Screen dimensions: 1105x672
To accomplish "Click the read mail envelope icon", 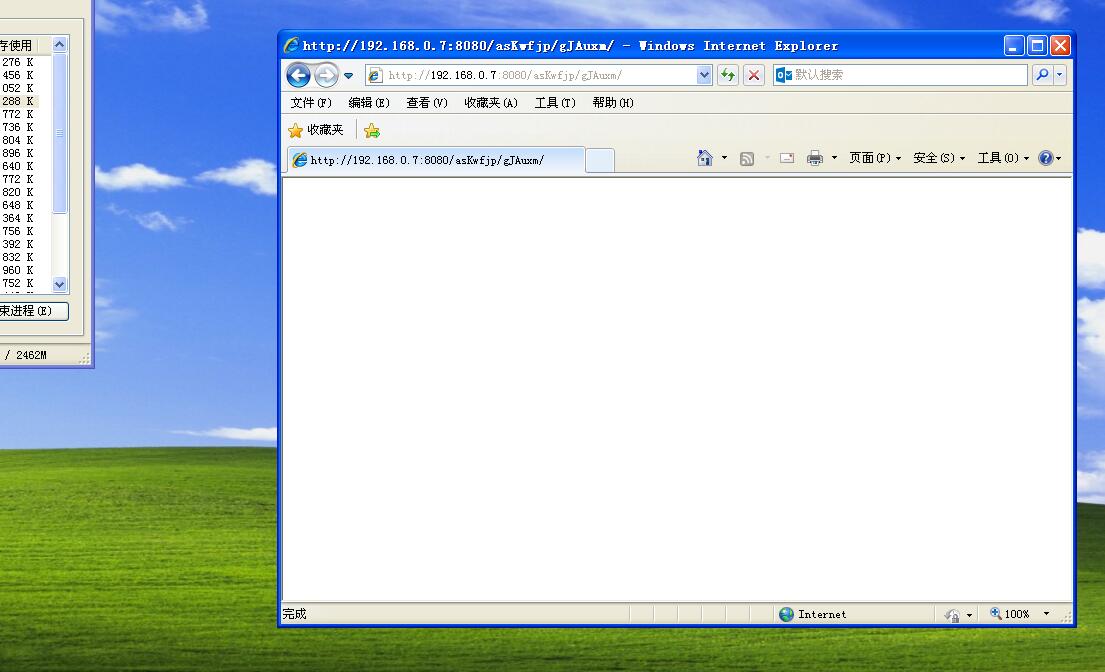I will coord(787,158).
